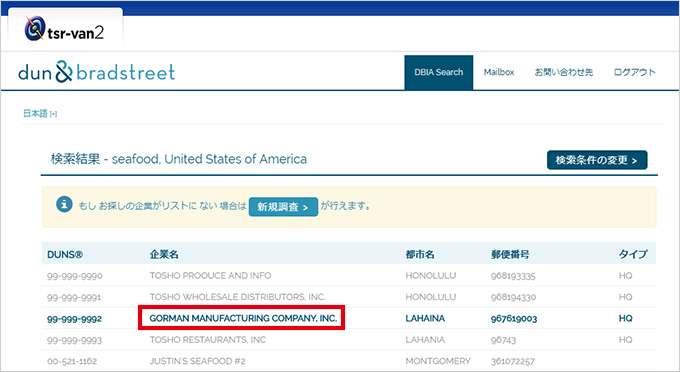Click the 新規調査 button
Image resolution: width=680 pixels, height=372 pixels.
[x=283, y=207]
